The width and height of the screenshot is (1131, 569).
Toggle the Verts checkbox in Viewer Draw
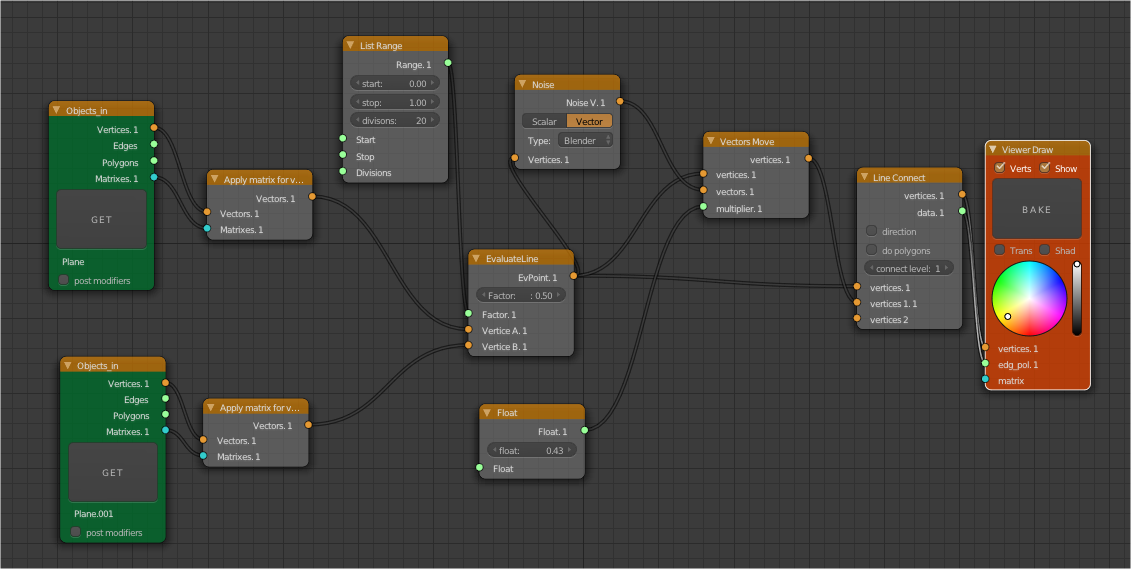point(1000,168)
